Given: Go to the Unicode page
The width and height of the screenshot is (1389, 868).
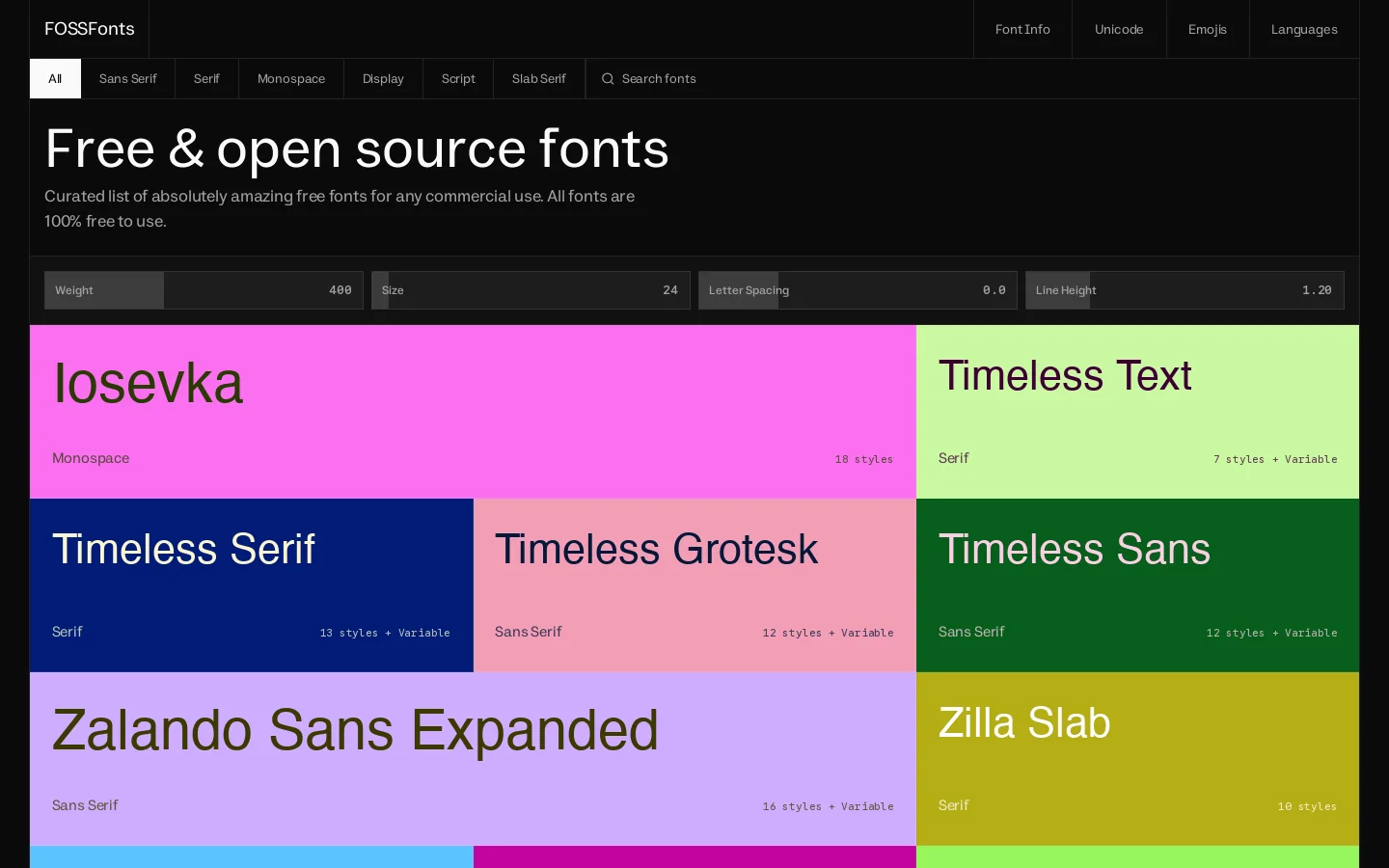Looking at the screenshot, I should tap(1119, 29).
